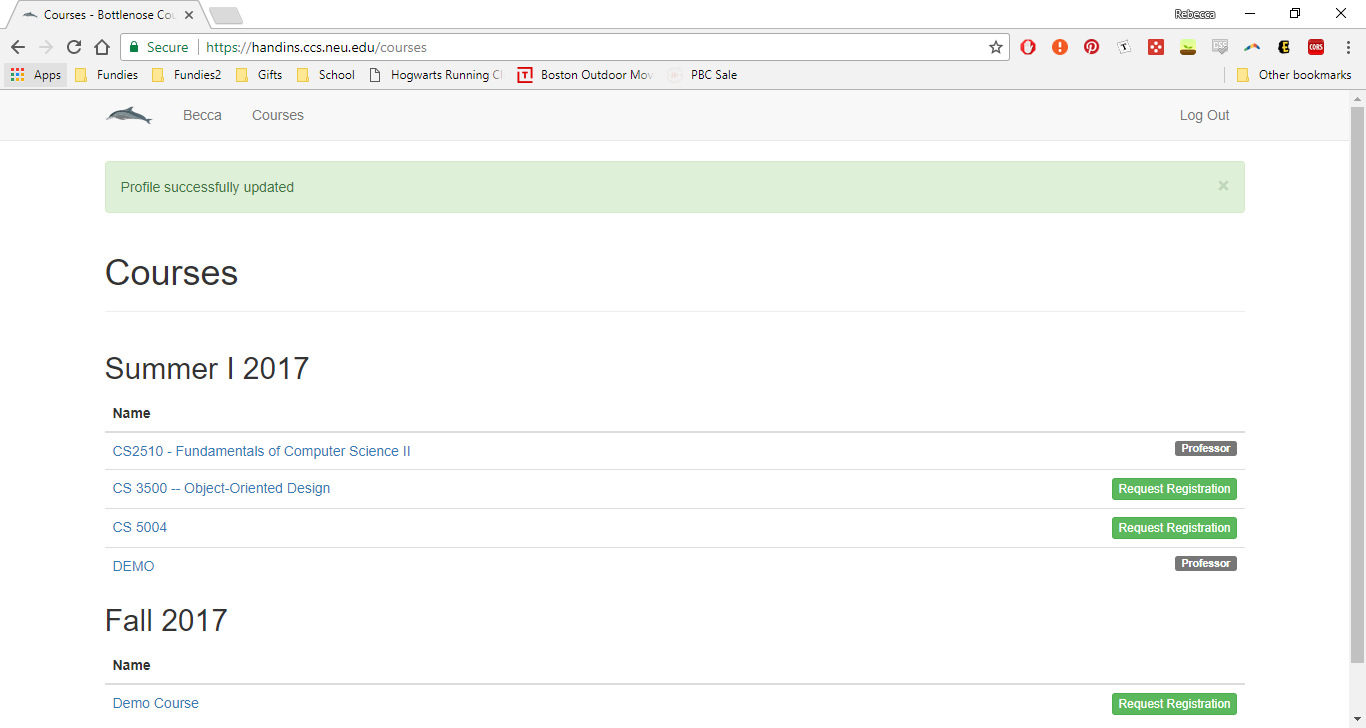Click the CORS extension icon
Viewport: 1366px width, 728px height.
coord(1316,47)
